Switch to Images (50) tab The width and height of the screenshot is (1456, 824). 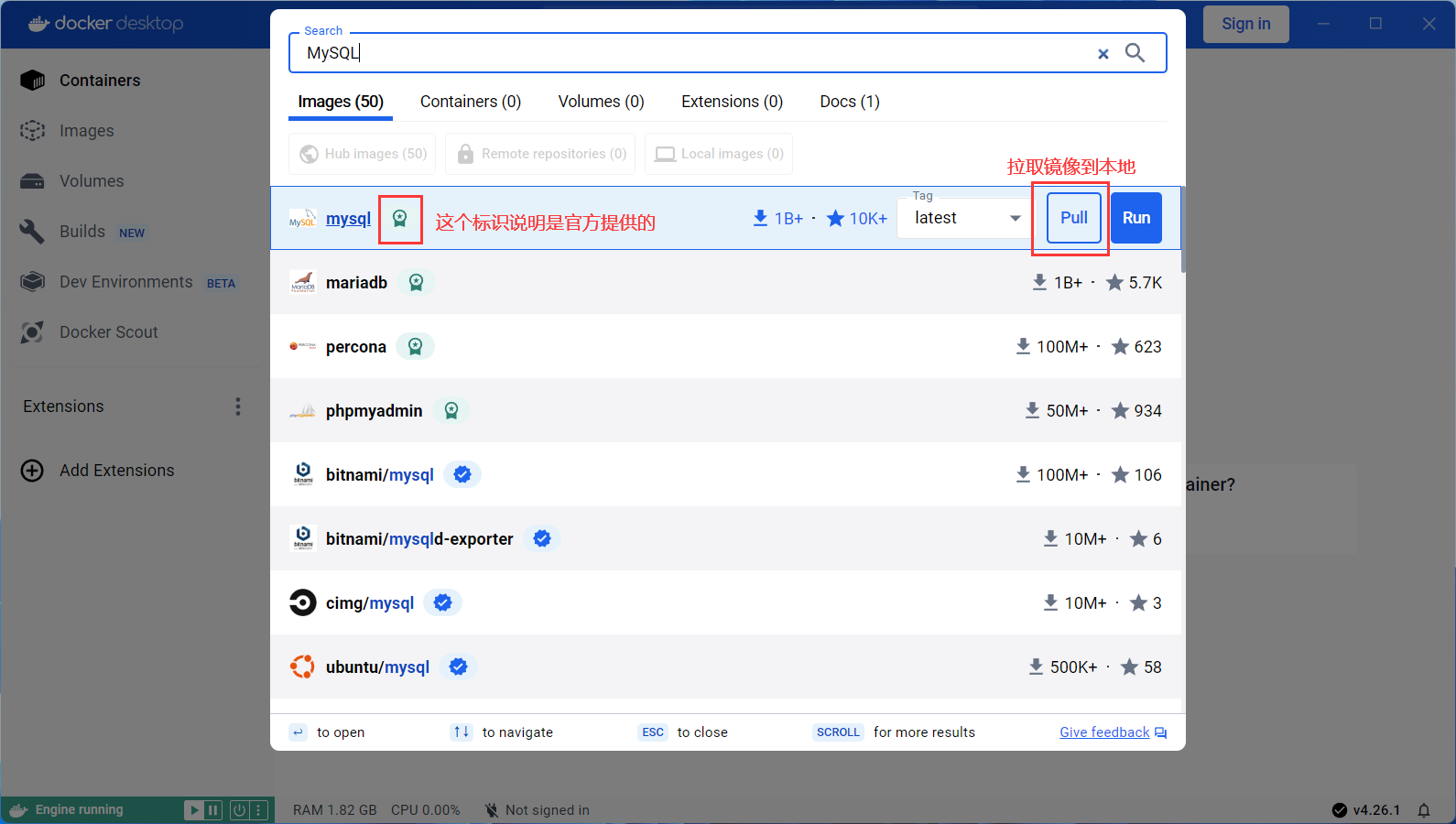pyautogui.click(x=341, y=102)
